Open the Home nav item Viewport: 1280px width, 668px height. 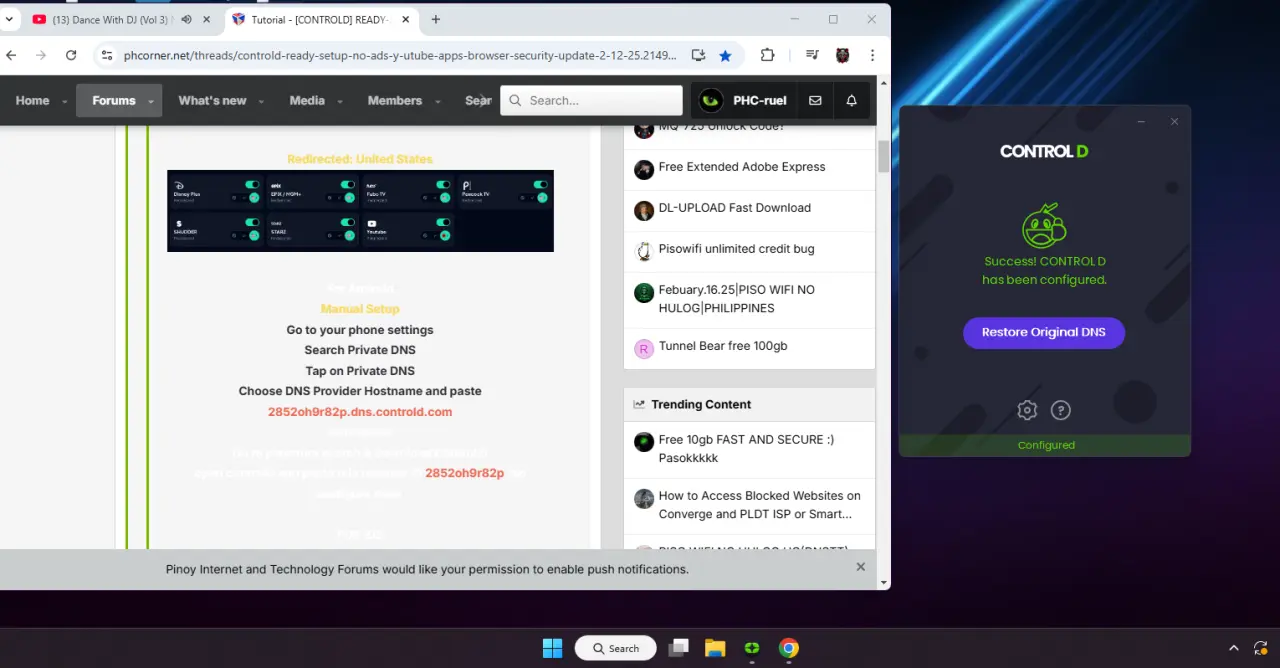click(32, 100)
